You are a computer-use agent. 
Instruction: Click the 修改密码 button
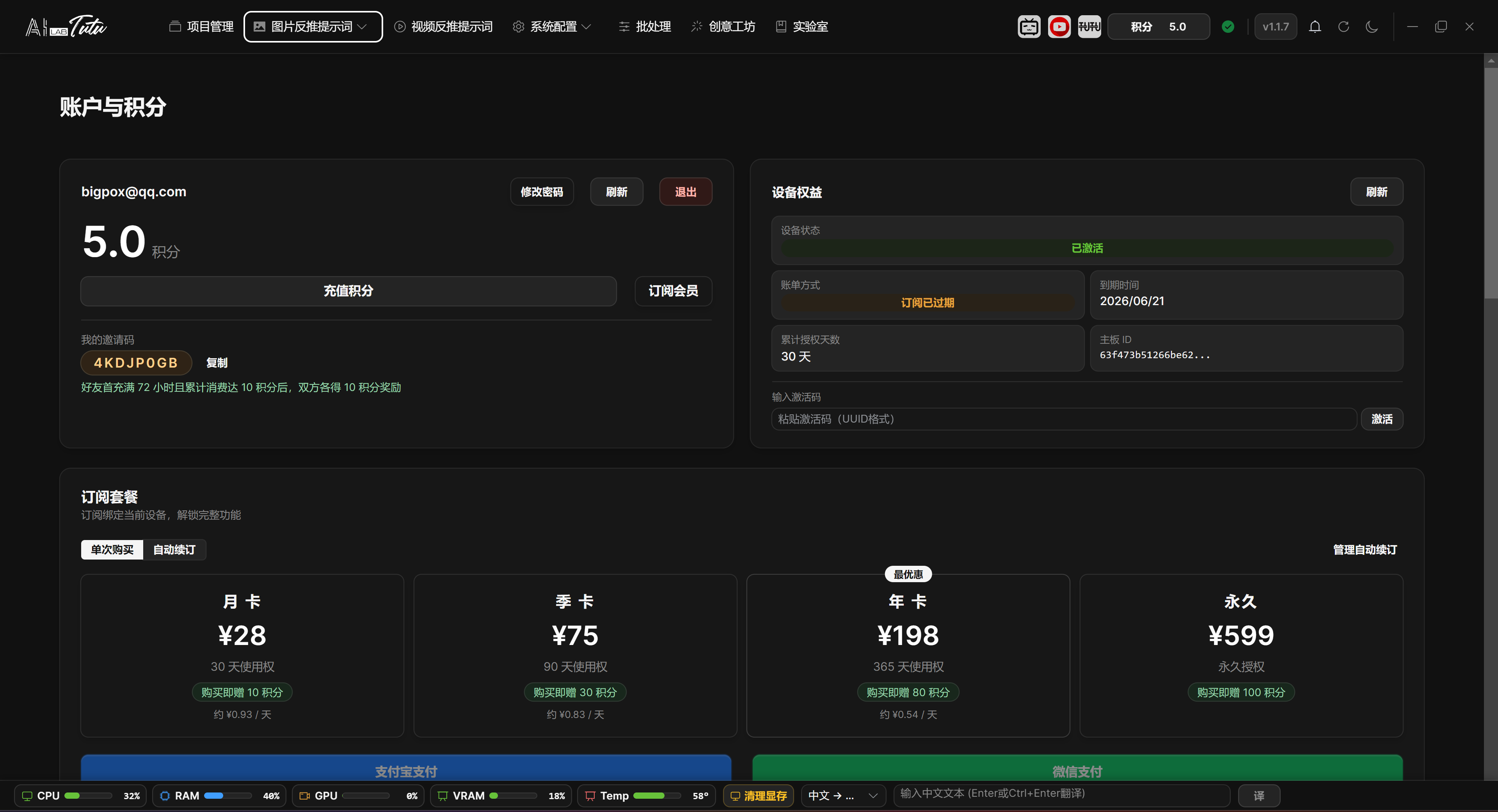click(541, 192)
